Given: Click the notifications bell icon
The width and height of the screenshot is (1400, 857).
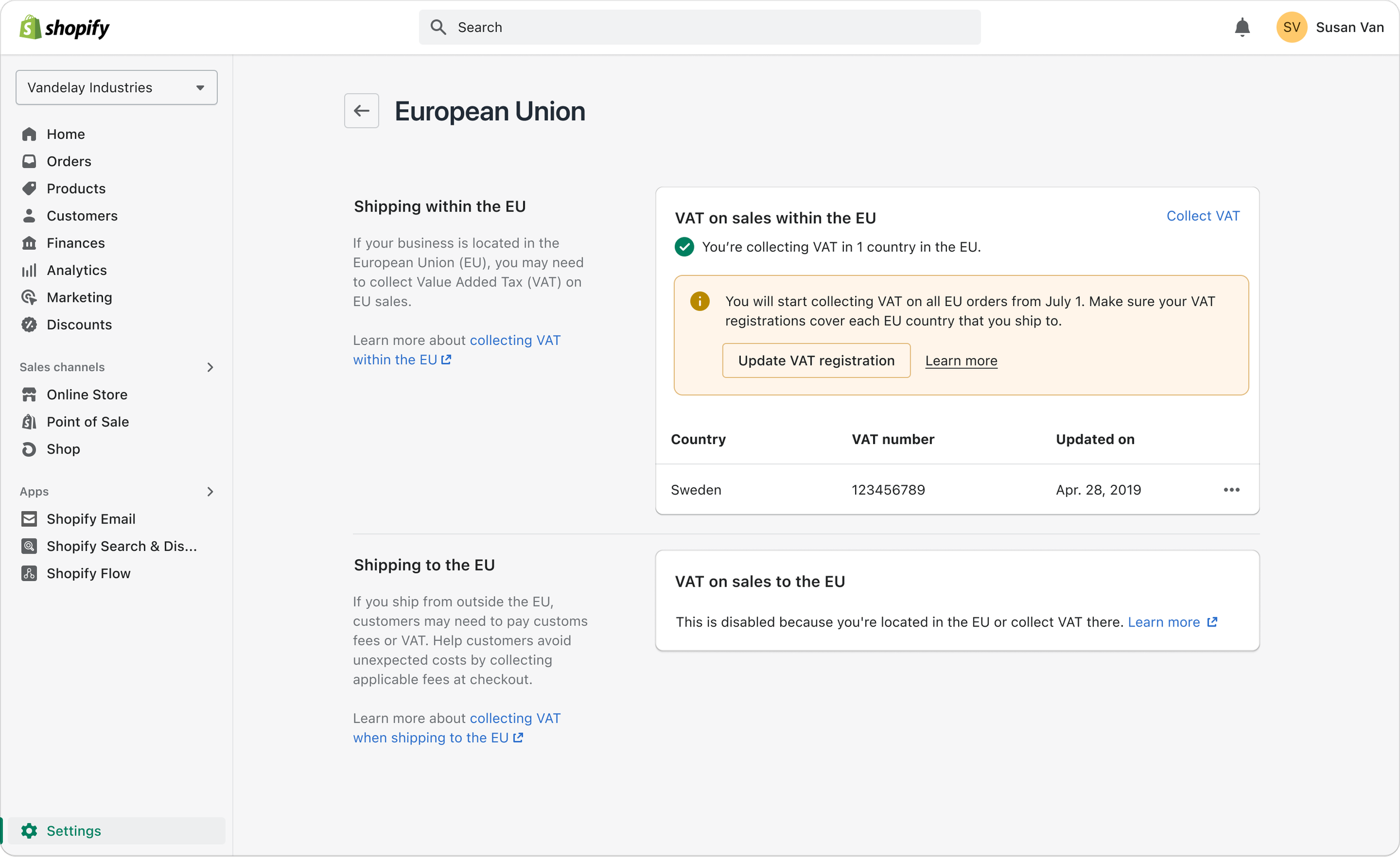Looking at the screenshot, I should [x=1242, y=27].
